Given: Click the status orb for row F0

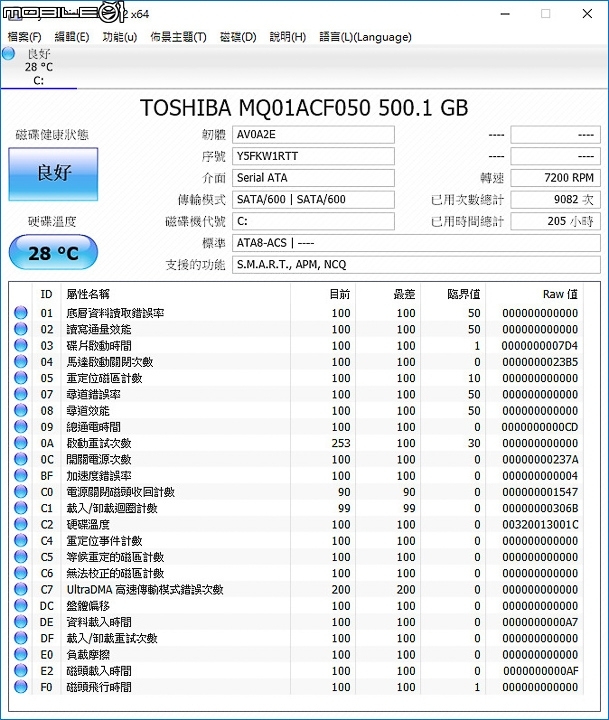Looking at the screenshot, I should point(21,687).
